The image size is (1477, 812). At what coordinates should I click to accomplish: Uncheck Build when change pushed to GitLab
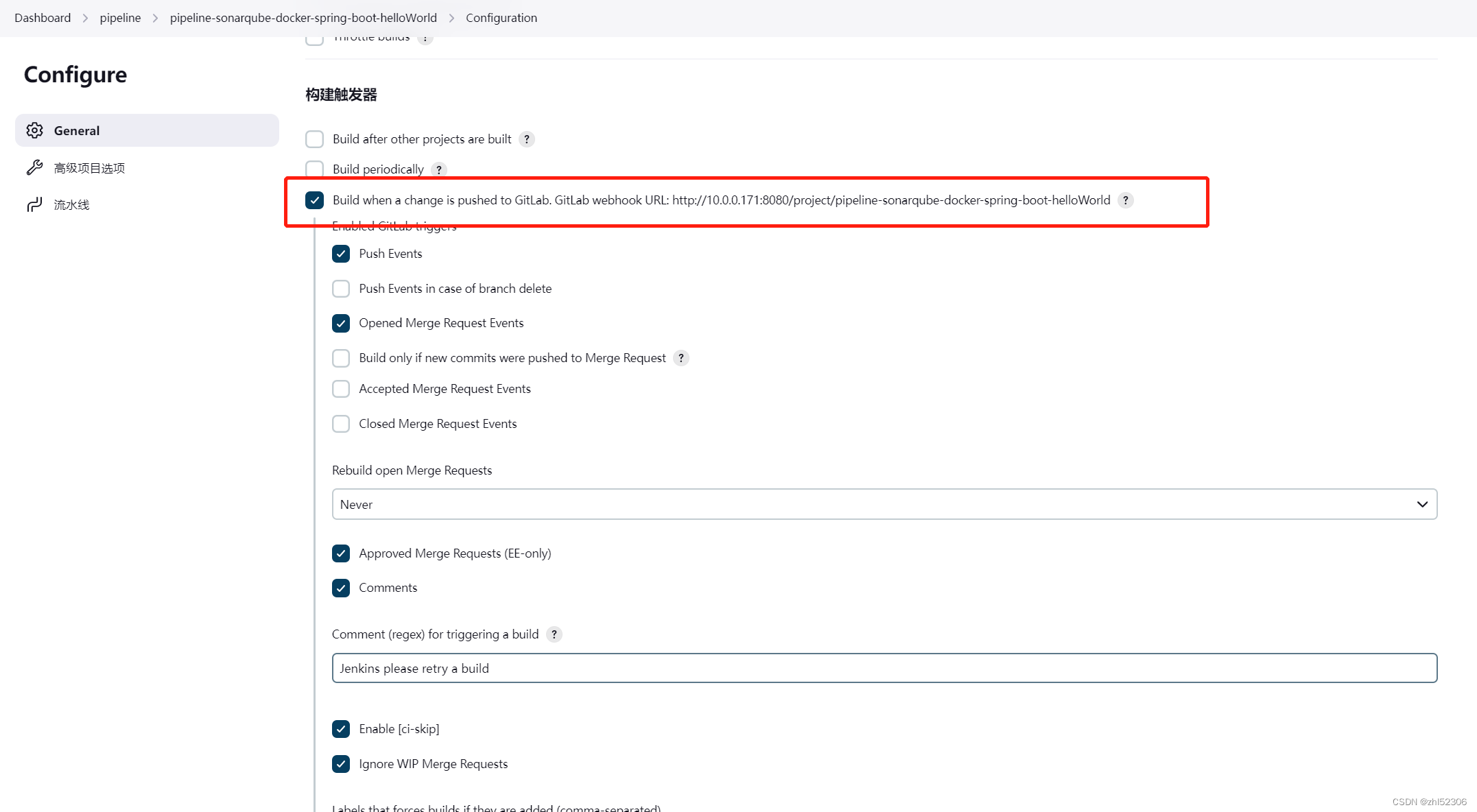[x=314, y=200]
